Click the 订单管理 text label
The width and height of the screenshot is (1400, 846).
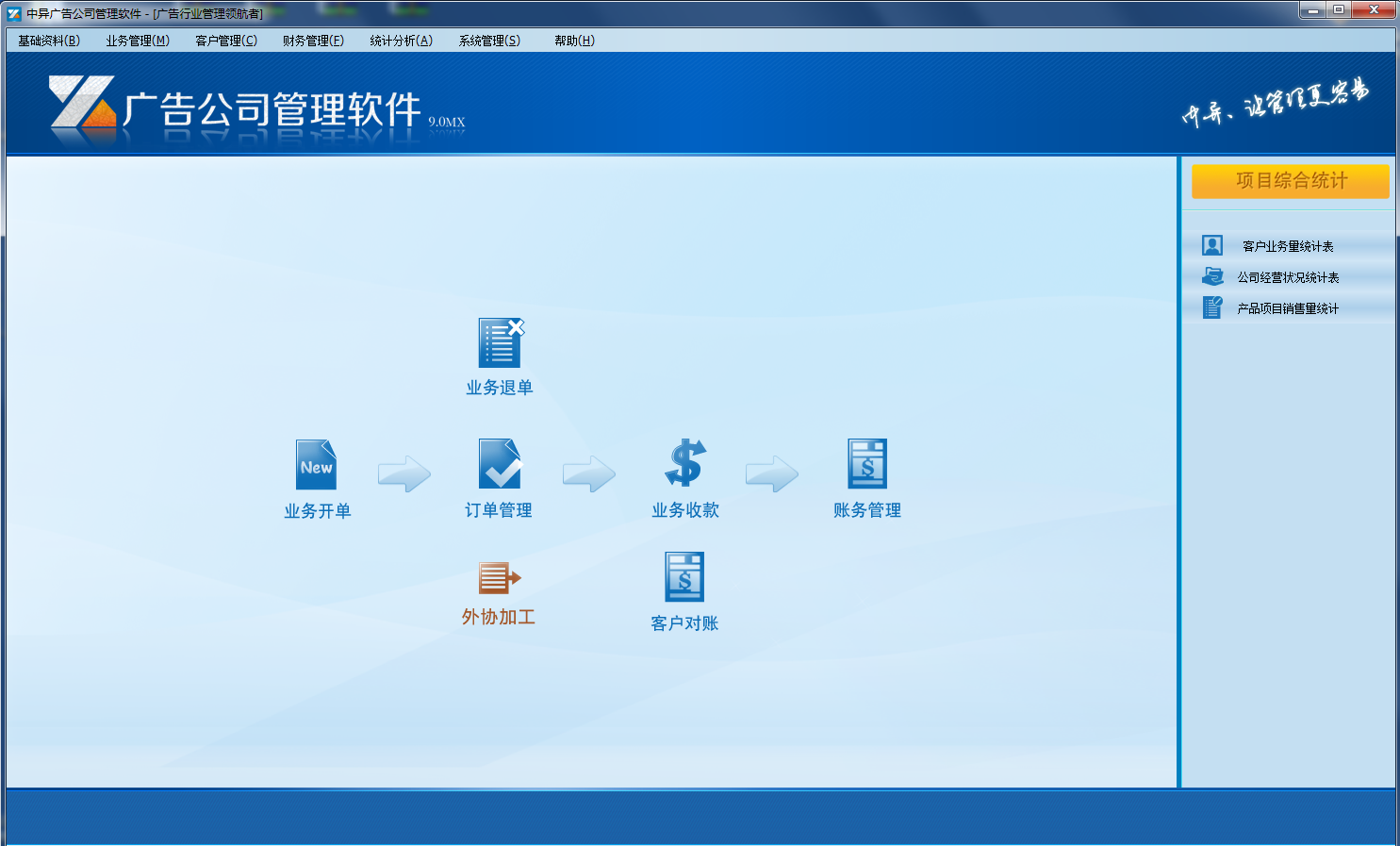[x=499, y=510]
